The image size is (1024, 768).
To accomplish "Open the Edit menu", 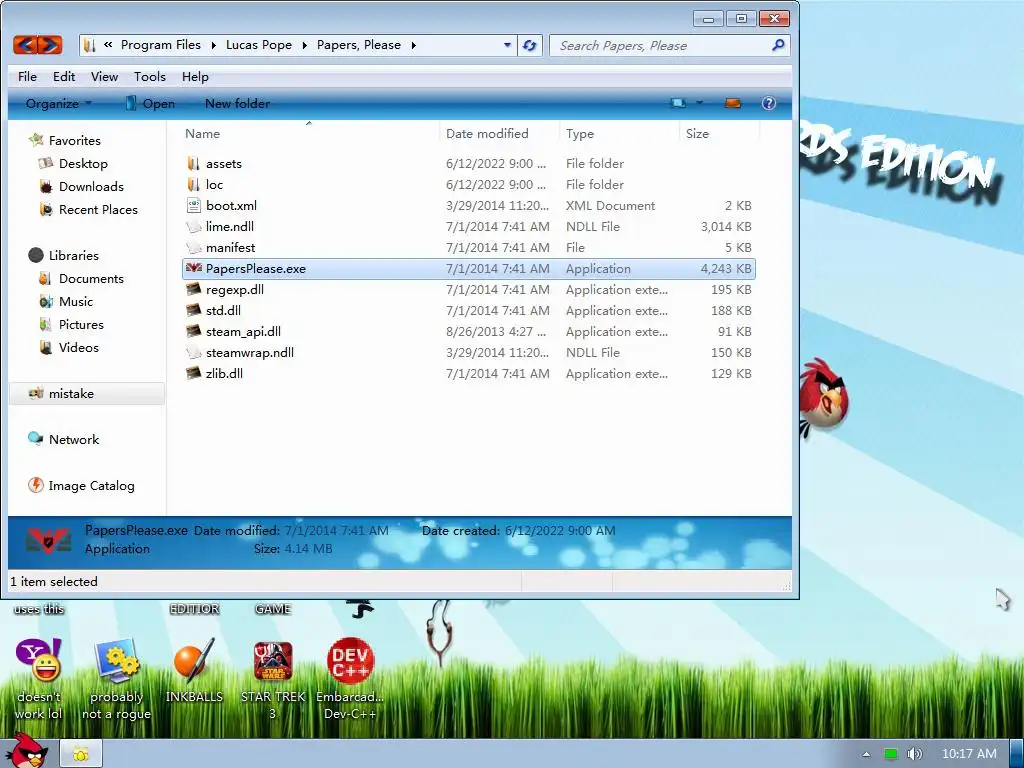I will (64, 76).
